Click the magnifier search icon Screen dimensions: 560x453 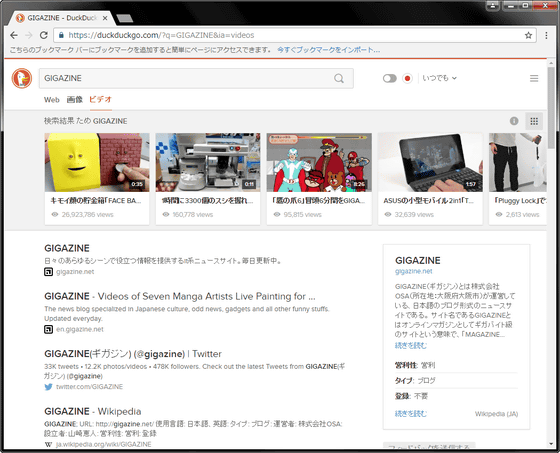coord(339,78)
